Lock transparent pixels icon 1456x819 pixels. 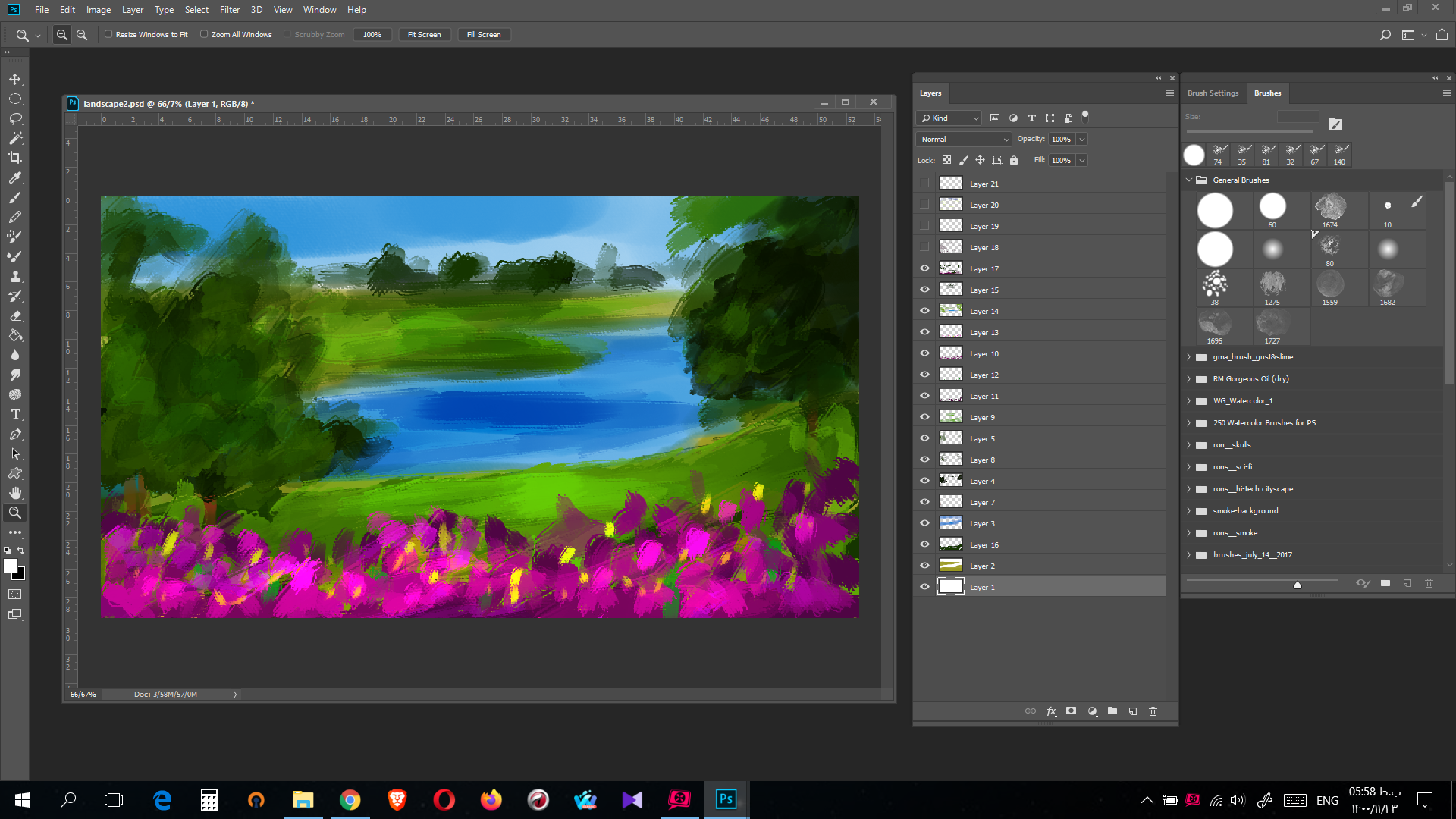coord(946,160)
